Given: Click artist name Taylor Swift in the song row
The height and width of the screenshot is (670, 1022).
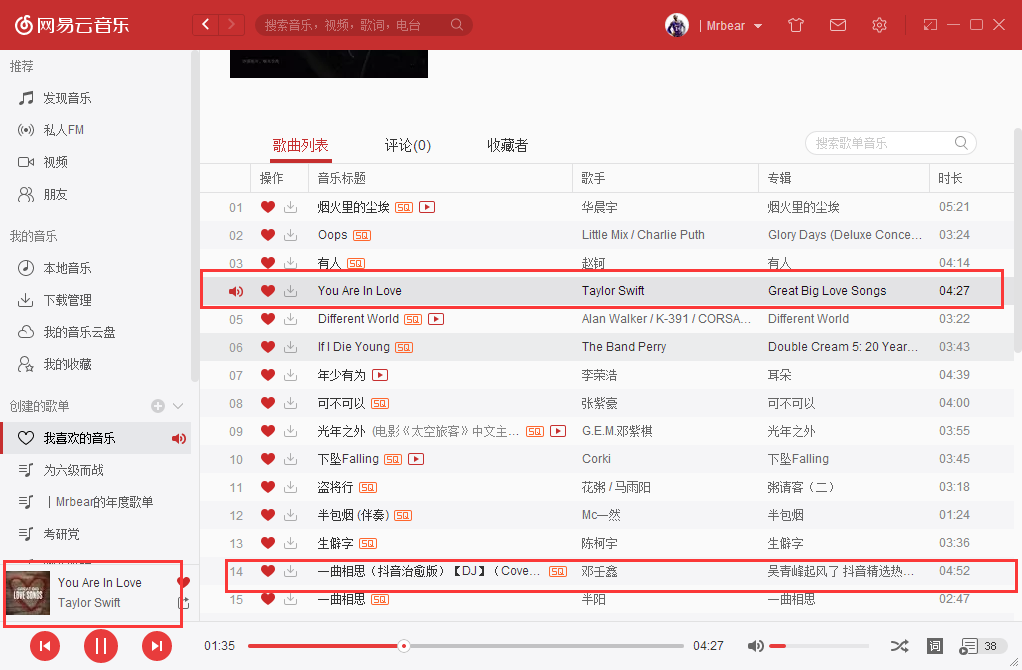Looking at the screenshot, I should pos(613,291).
